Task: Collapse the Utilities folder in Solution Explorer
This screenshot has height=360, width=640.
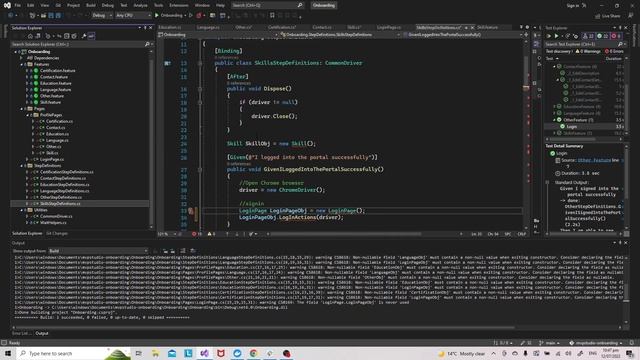Action: click(x=22, y=210)
